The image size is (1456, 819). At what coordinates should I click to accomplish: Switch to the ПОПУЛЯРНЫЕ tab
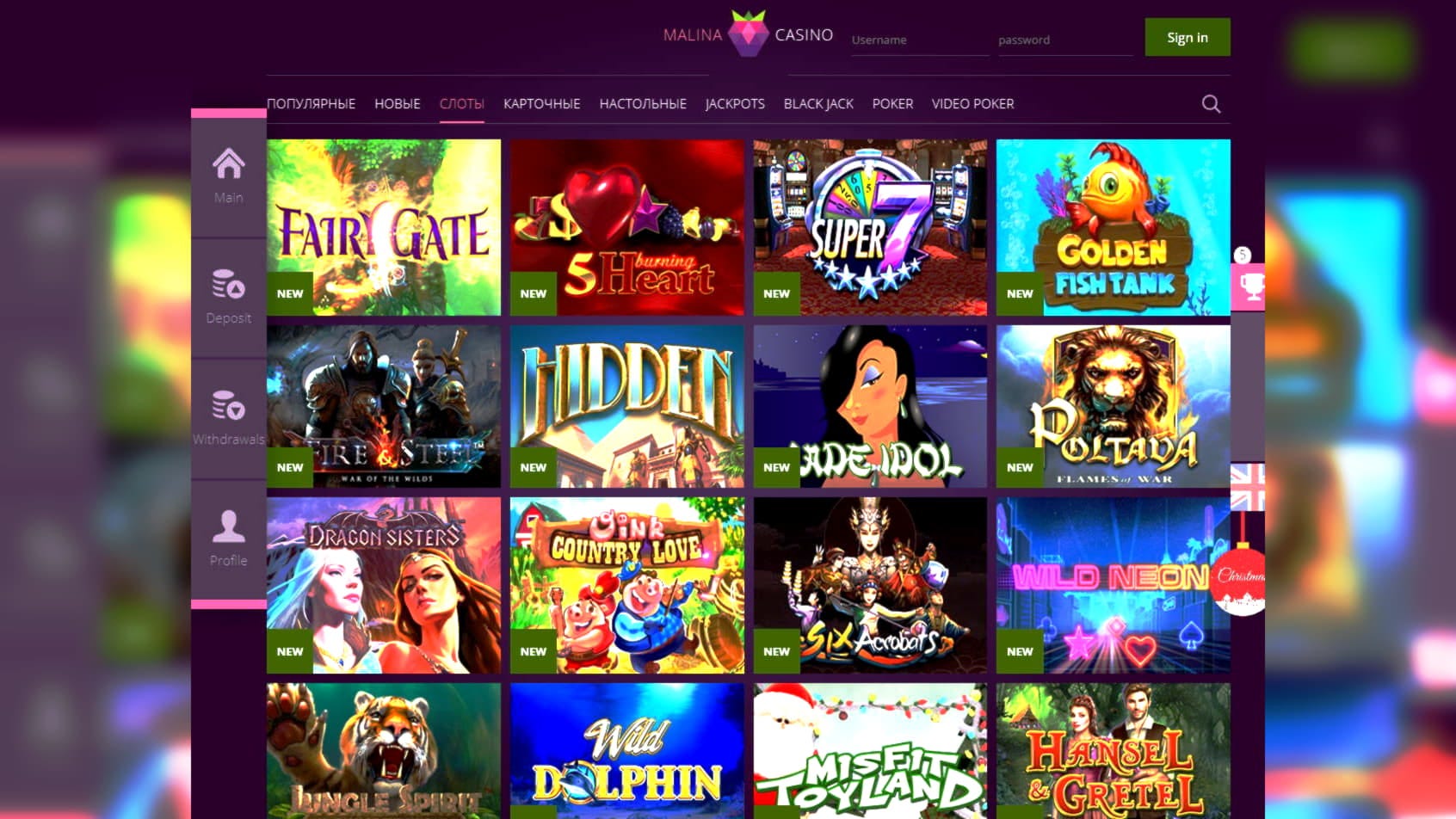click(x=311, y=104)
